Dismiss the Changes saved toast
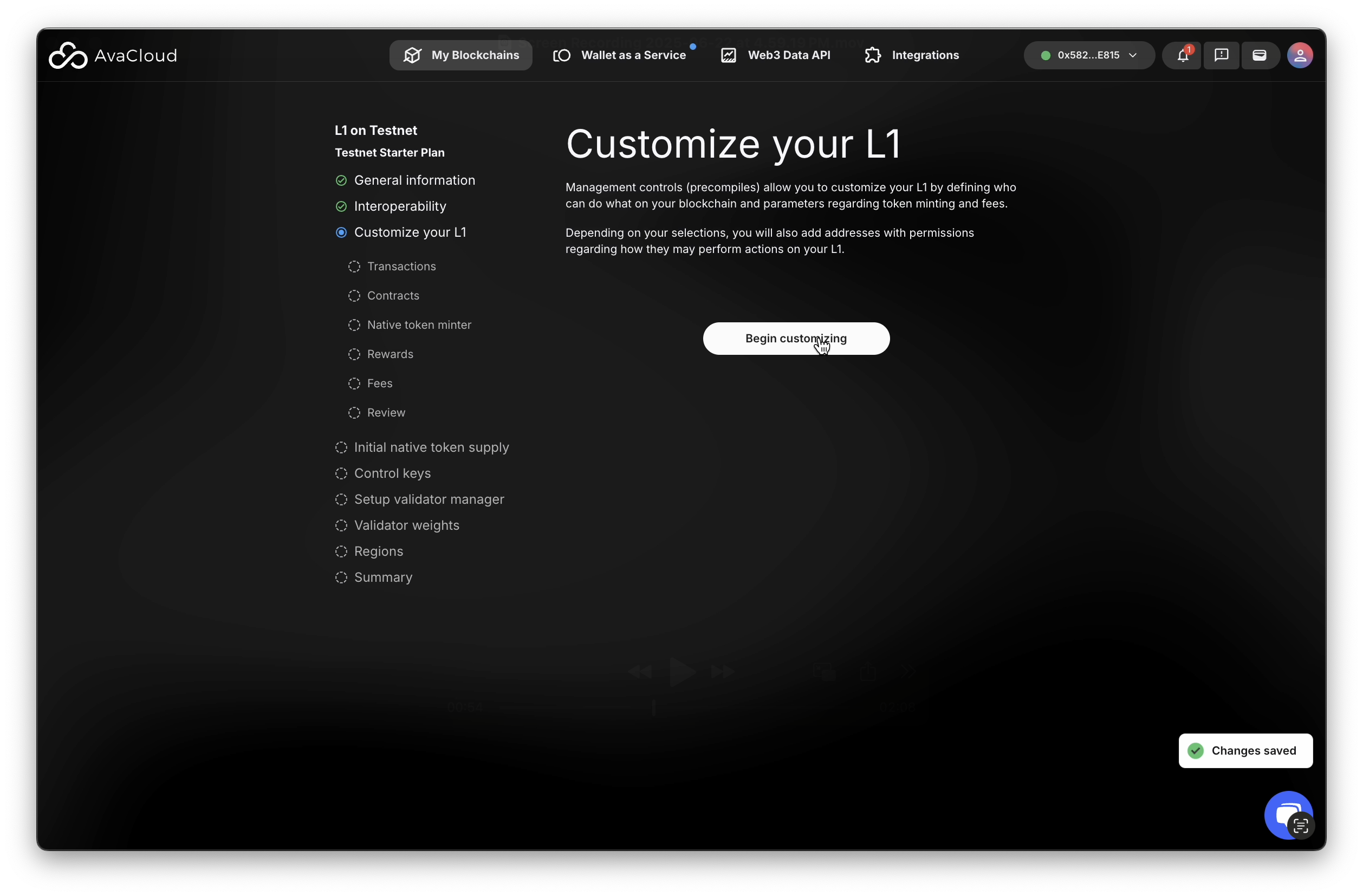The width and height of the screenshot is (1363, 896). 1245,751
